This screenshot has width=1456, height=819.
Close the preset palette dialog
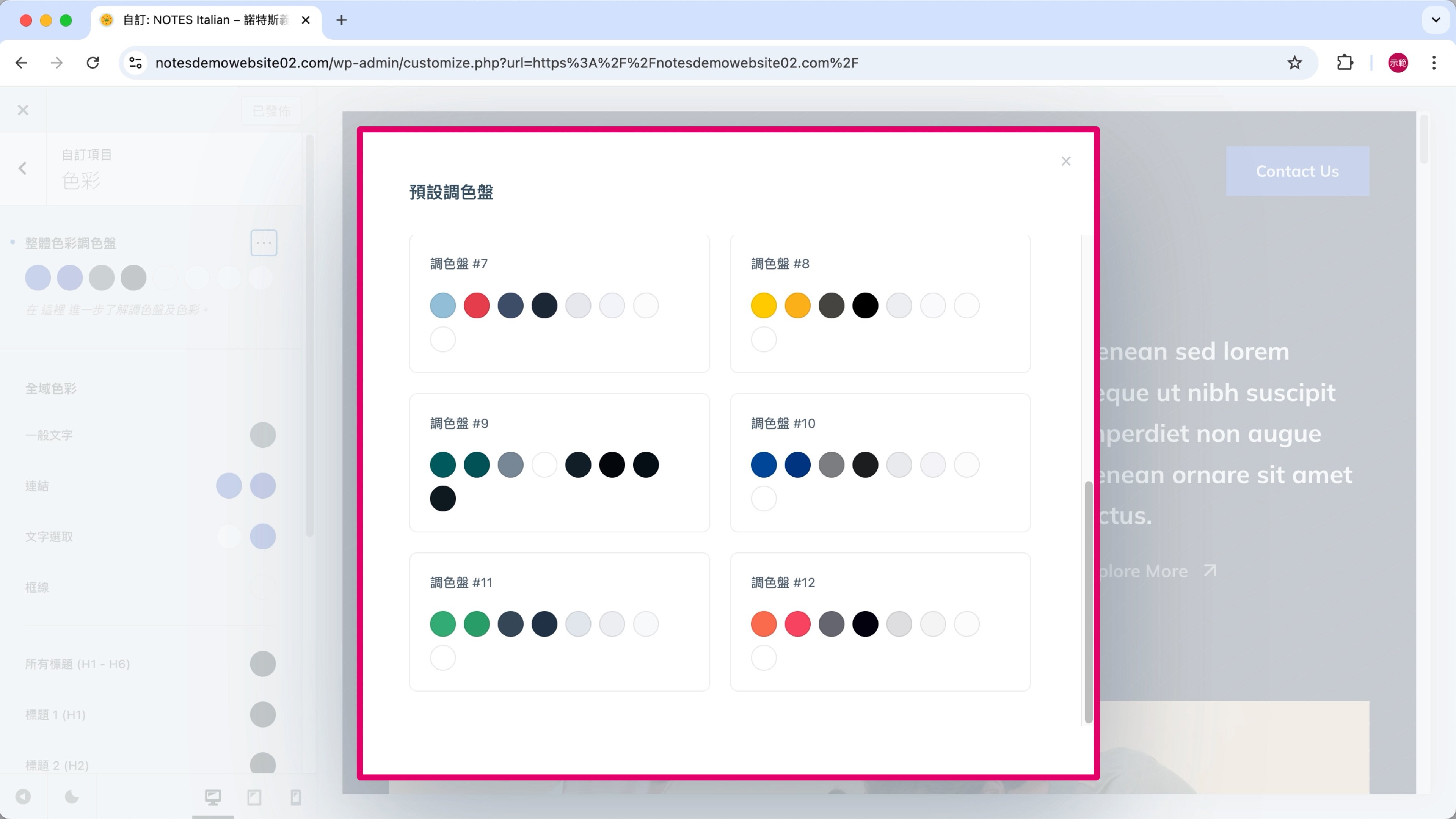(x=1065, y=162)
